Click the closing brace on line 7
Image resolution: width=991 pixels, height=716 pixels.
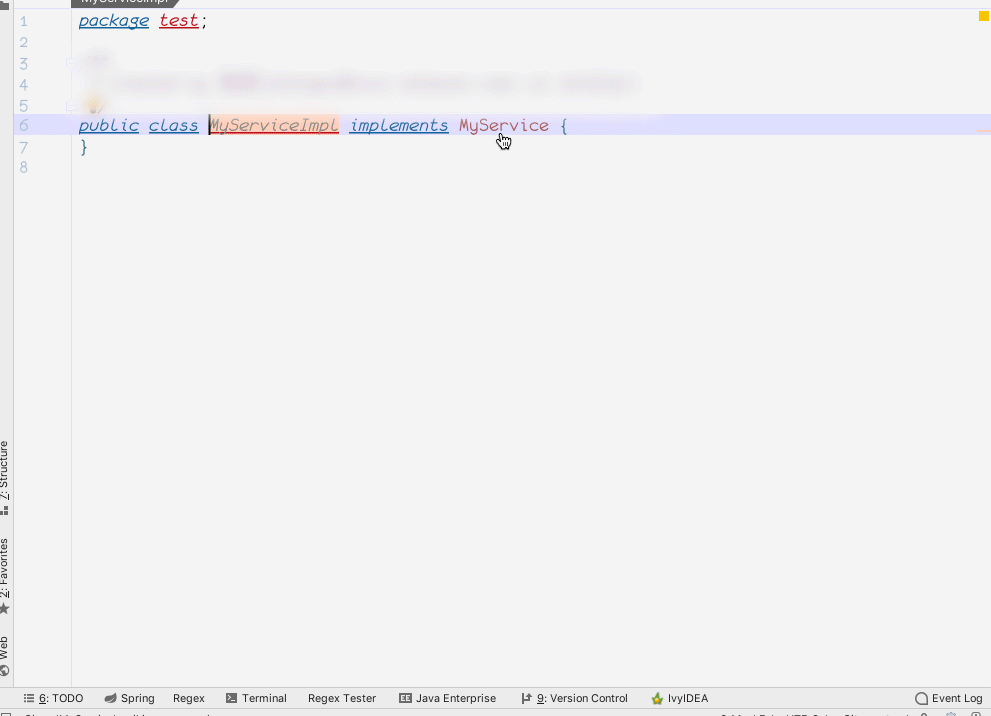coord(83,147)
